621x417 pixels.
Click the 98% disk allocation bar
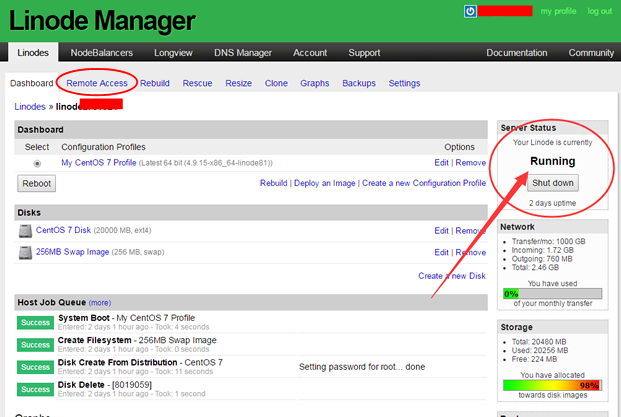552,385
